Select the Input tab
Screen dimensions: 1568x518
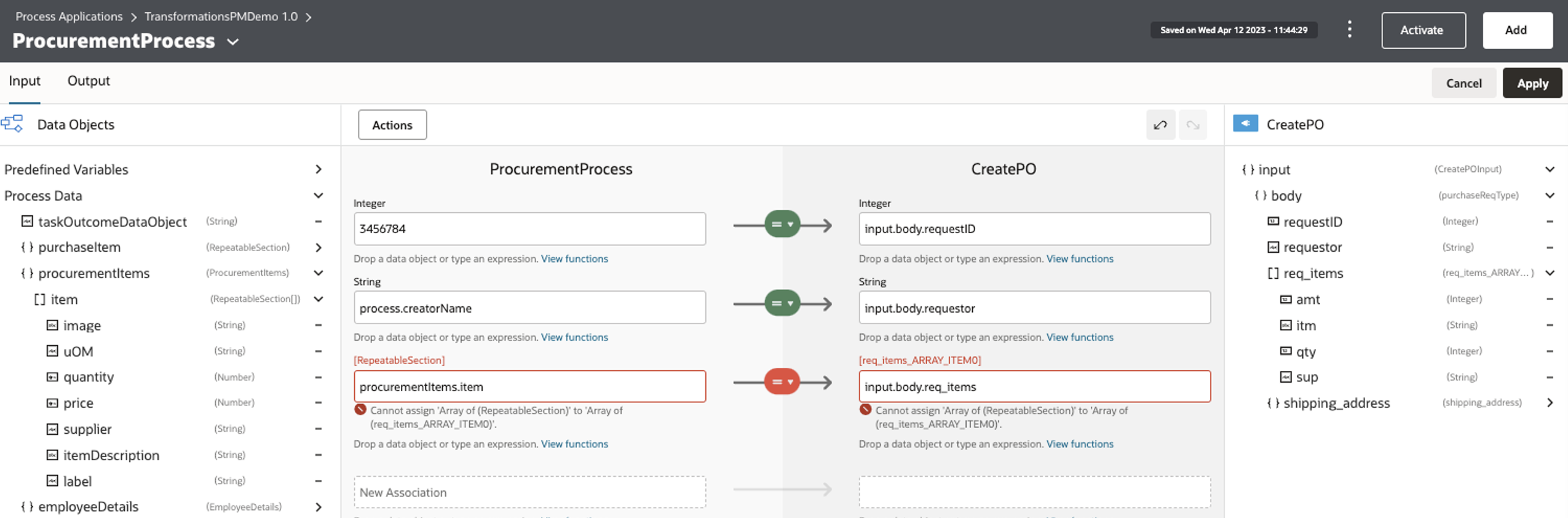[25, 81]
